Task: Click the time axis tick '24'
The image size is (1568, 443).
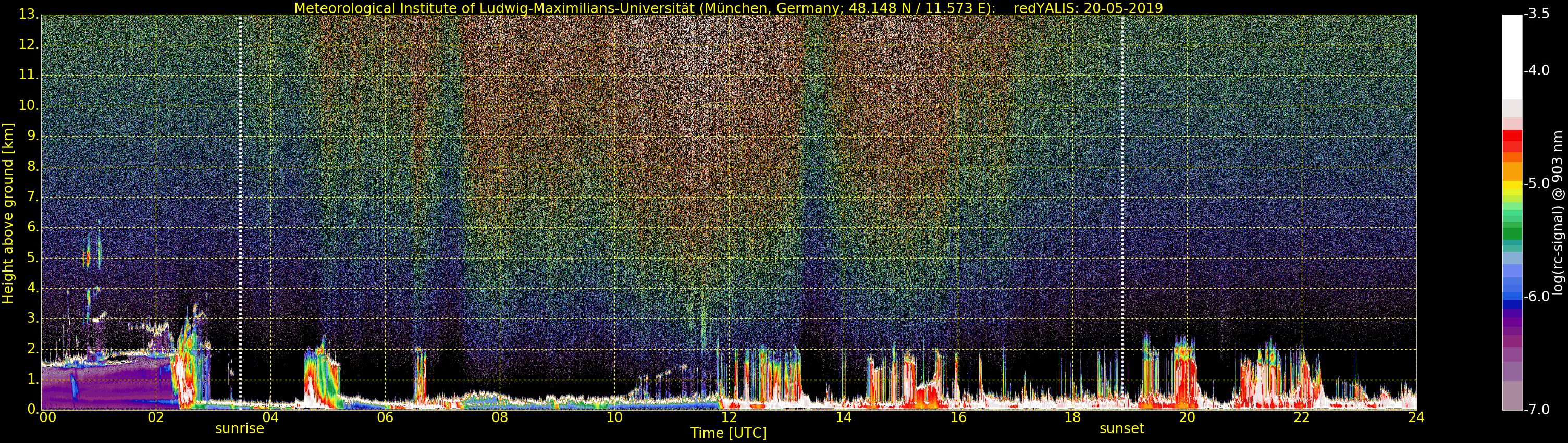Action: pos(1416,417)
